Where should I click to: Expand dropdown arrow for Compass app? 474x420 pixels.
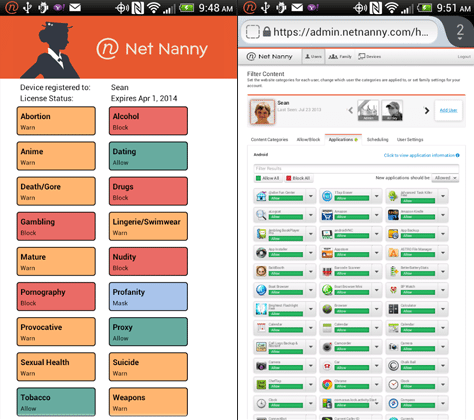pyautogui.click(x=443, y=403)
